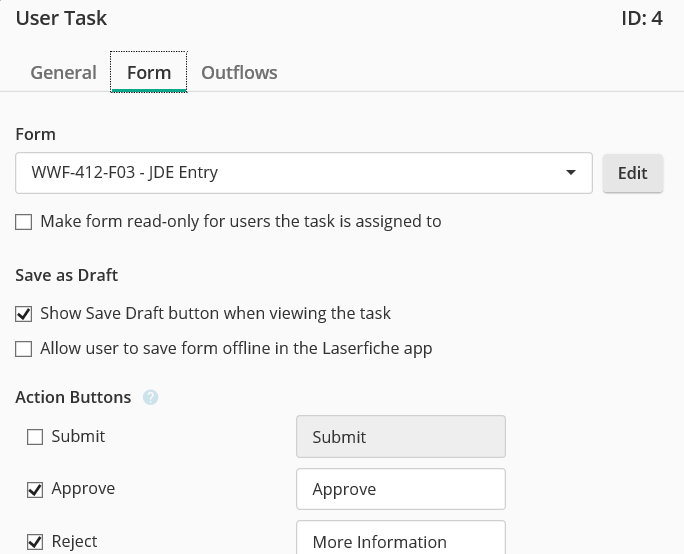684x554 pixels.
Task: Click the help icon beside Action Buttons
Action: (x=151, y=398)
